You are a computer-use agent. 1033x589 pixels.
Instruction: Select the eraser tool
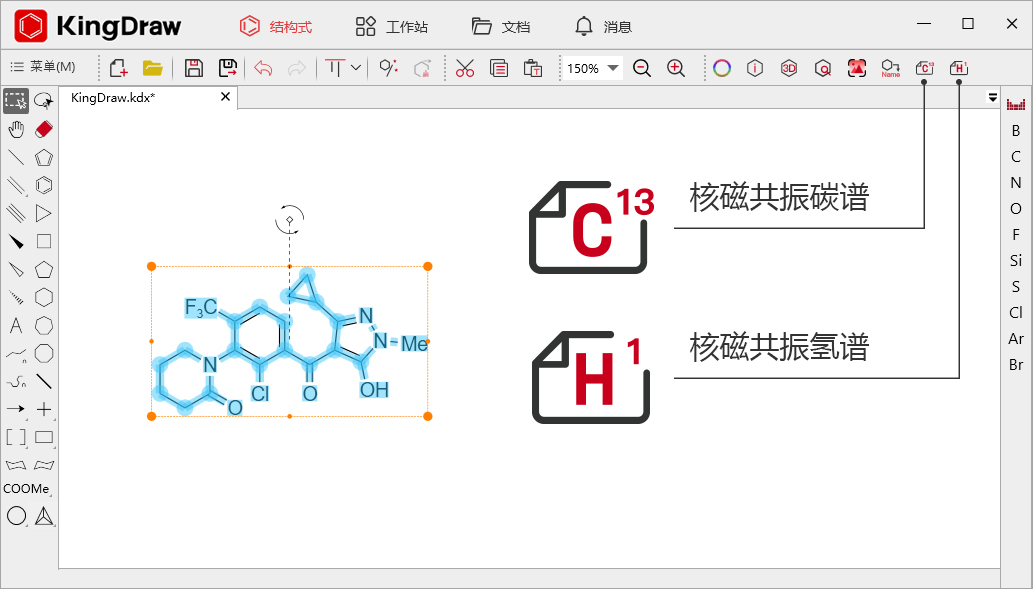43,129
